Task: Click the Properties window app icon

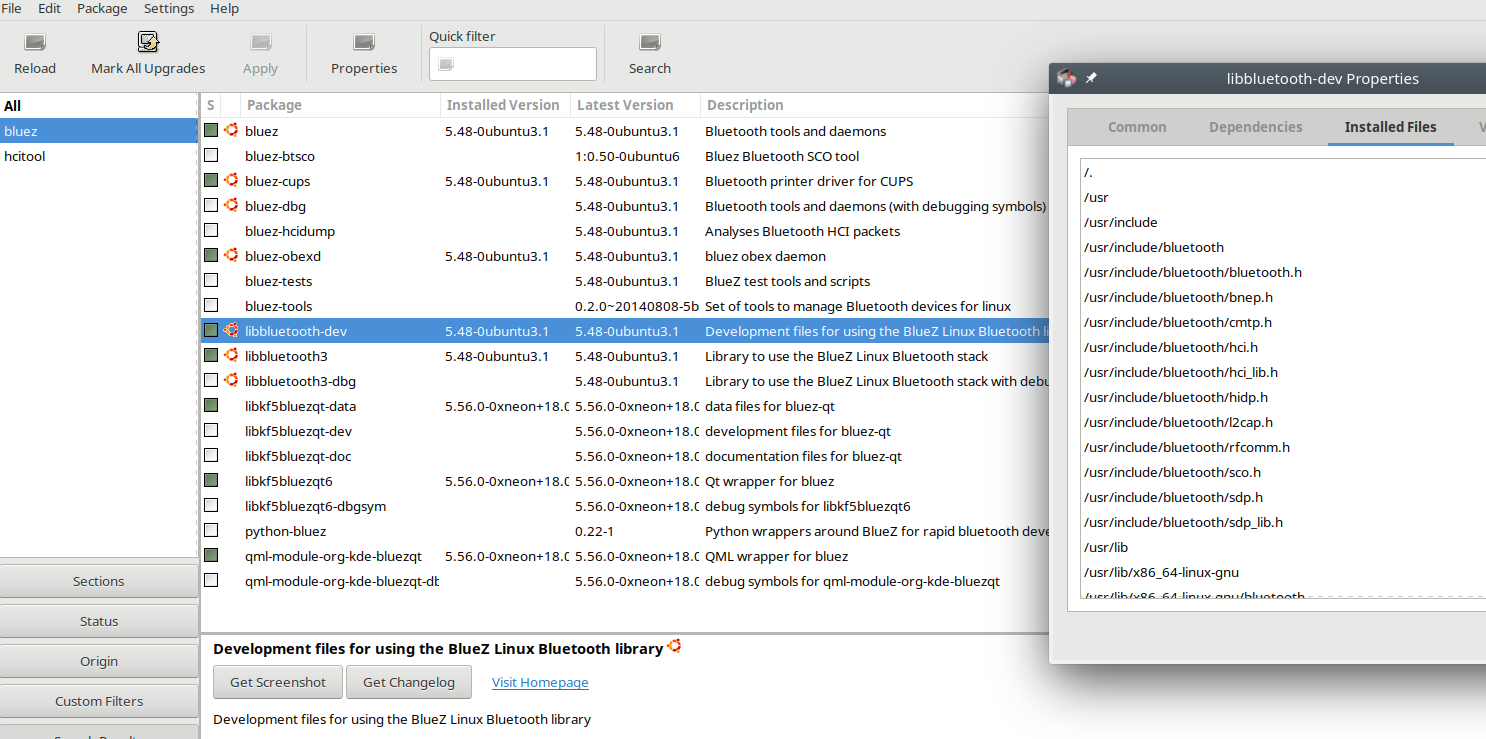Action: click(x=1066, y=78)
